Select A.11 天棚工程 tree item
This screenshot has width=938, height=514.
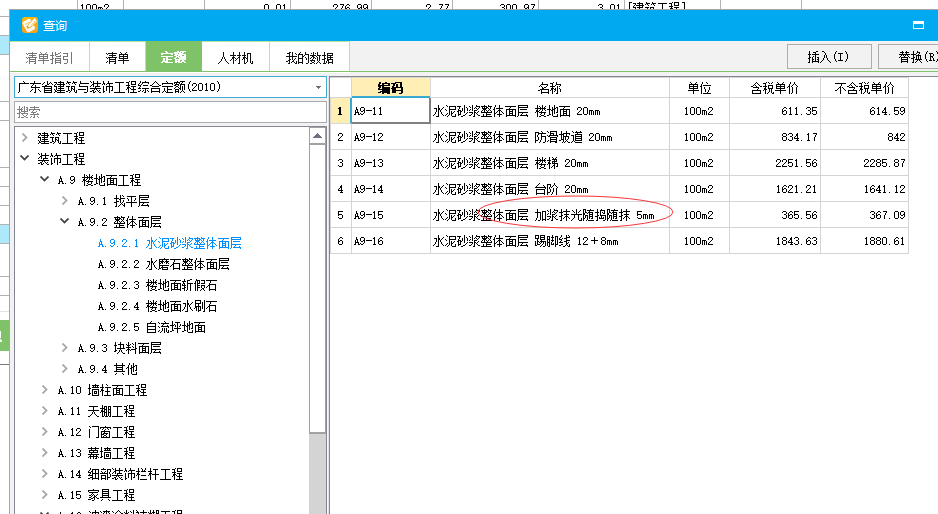[x=96, y=411]
